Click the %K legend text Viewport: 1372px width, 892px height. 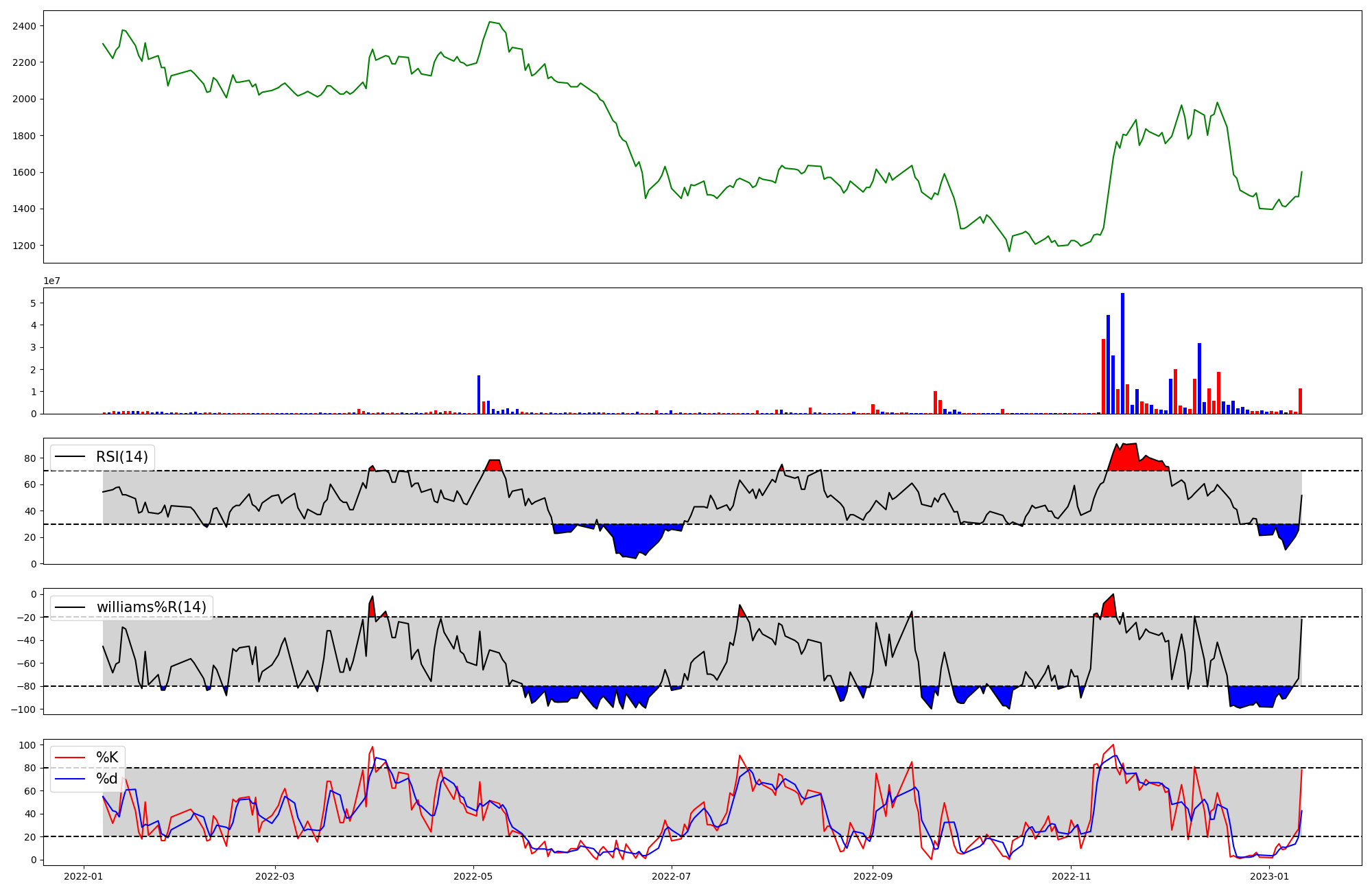pos(107,758)
